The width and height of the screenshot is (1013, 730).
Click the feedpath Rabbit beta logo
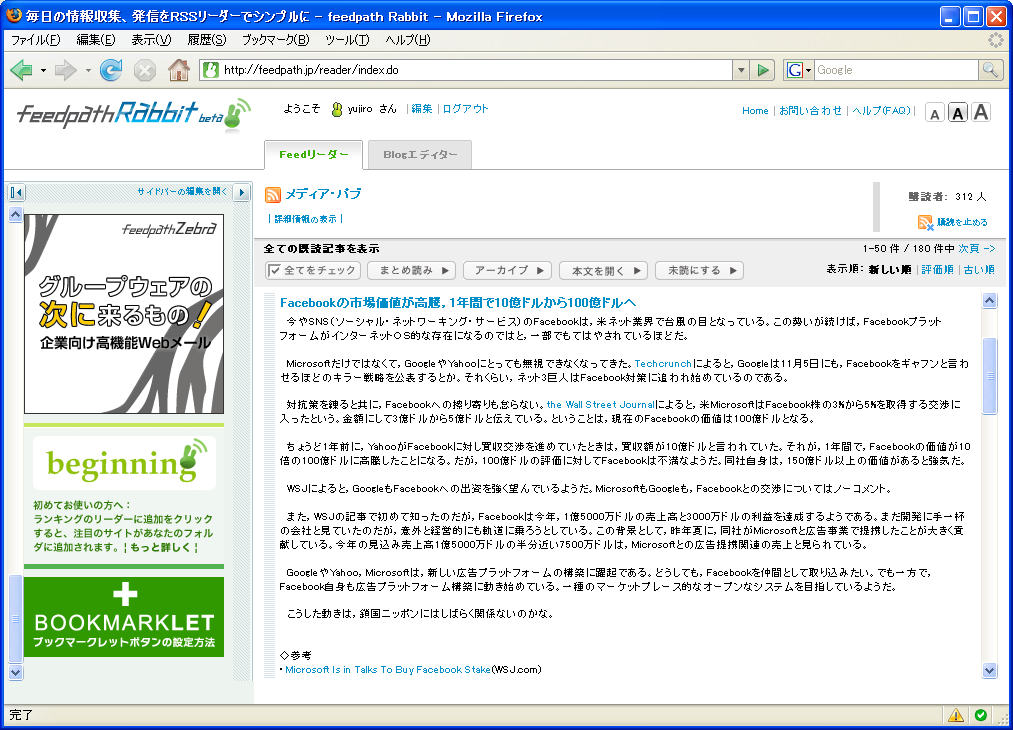pyautogui.click(x=133, y=115)
